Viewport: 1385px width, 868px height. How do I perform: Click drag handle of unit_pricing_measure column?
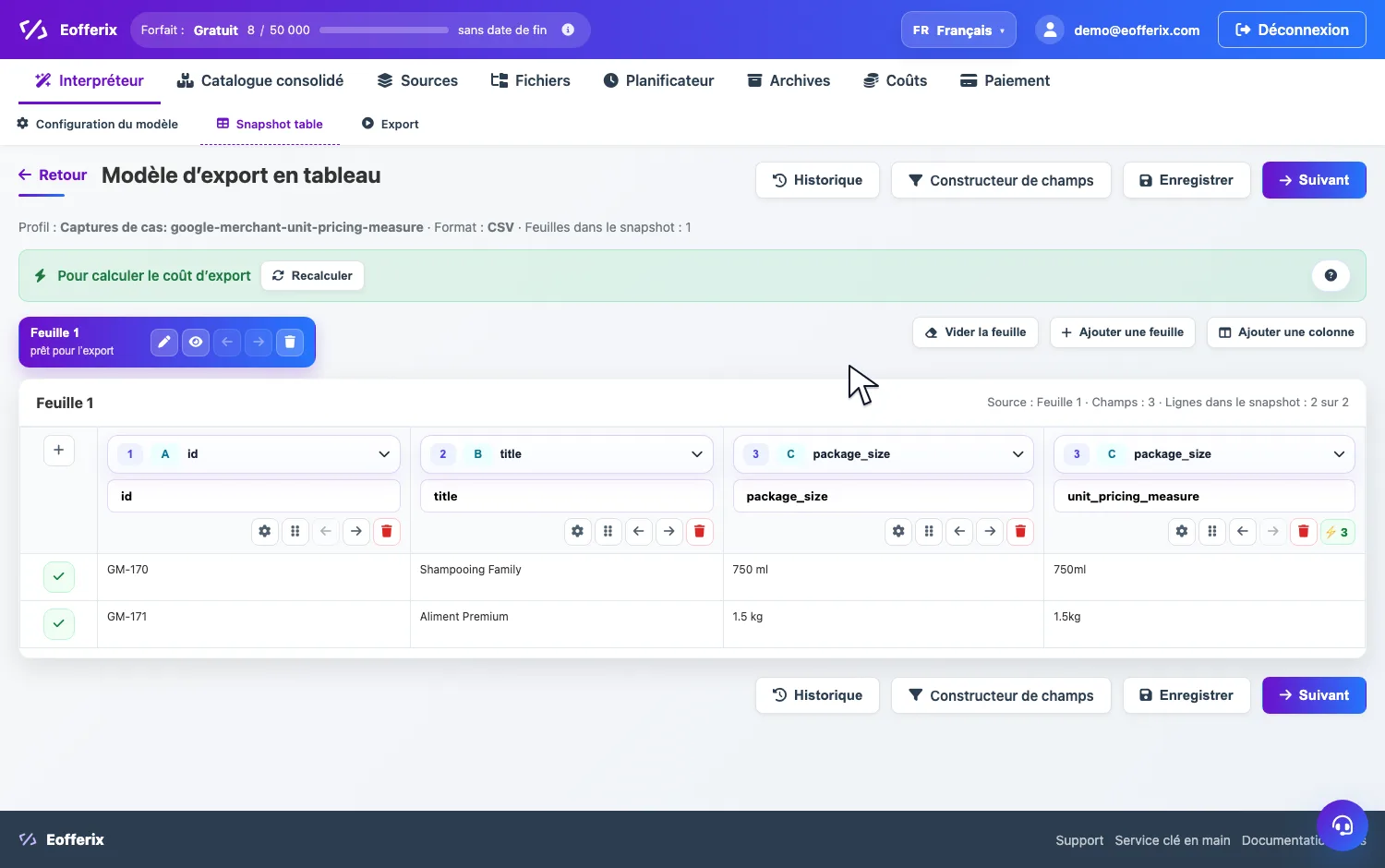click(1212, 531)
